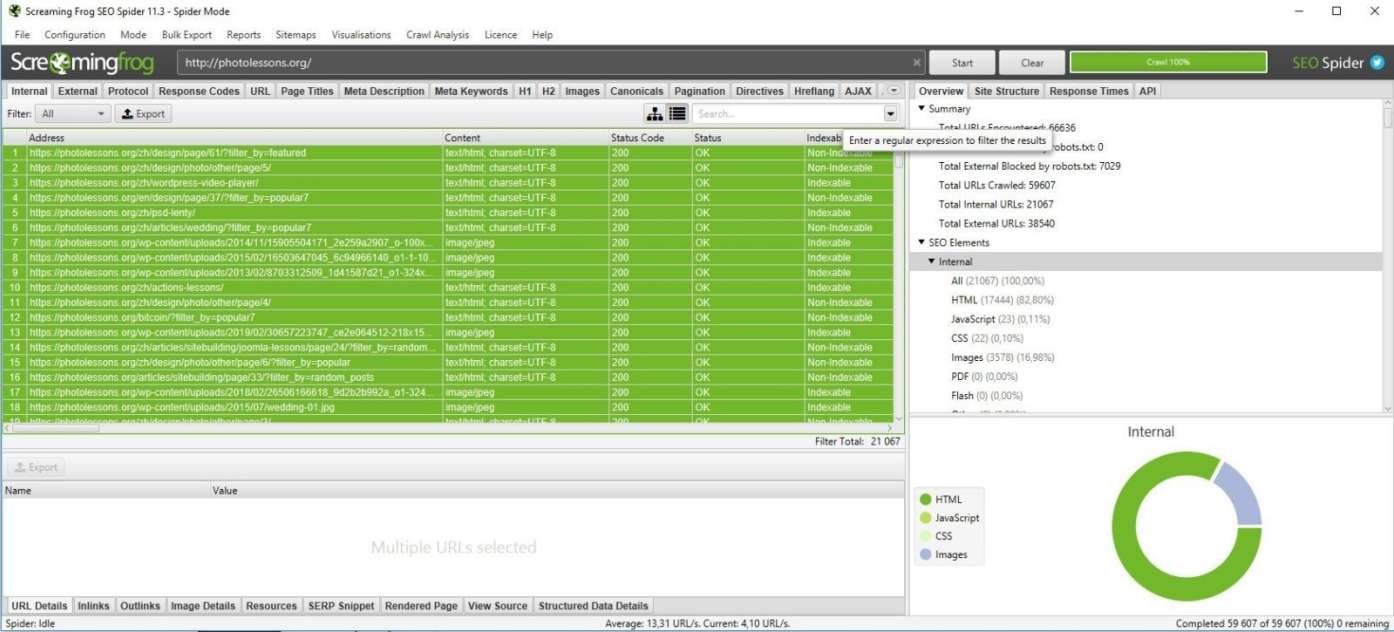This screenshot has height=632, width=1394.
Task: Switch to the Hreflang tab
Action: pos(814,91)
